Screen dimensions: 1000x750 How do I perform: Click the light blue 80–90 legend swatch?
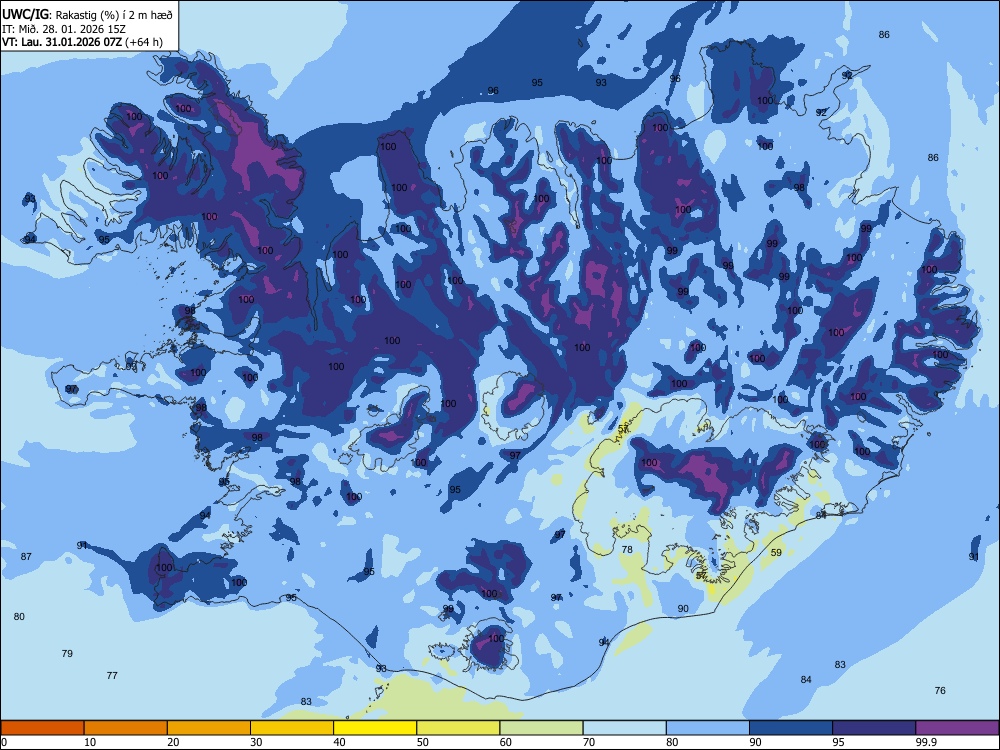pyautogui.click(x=708, y=728)
